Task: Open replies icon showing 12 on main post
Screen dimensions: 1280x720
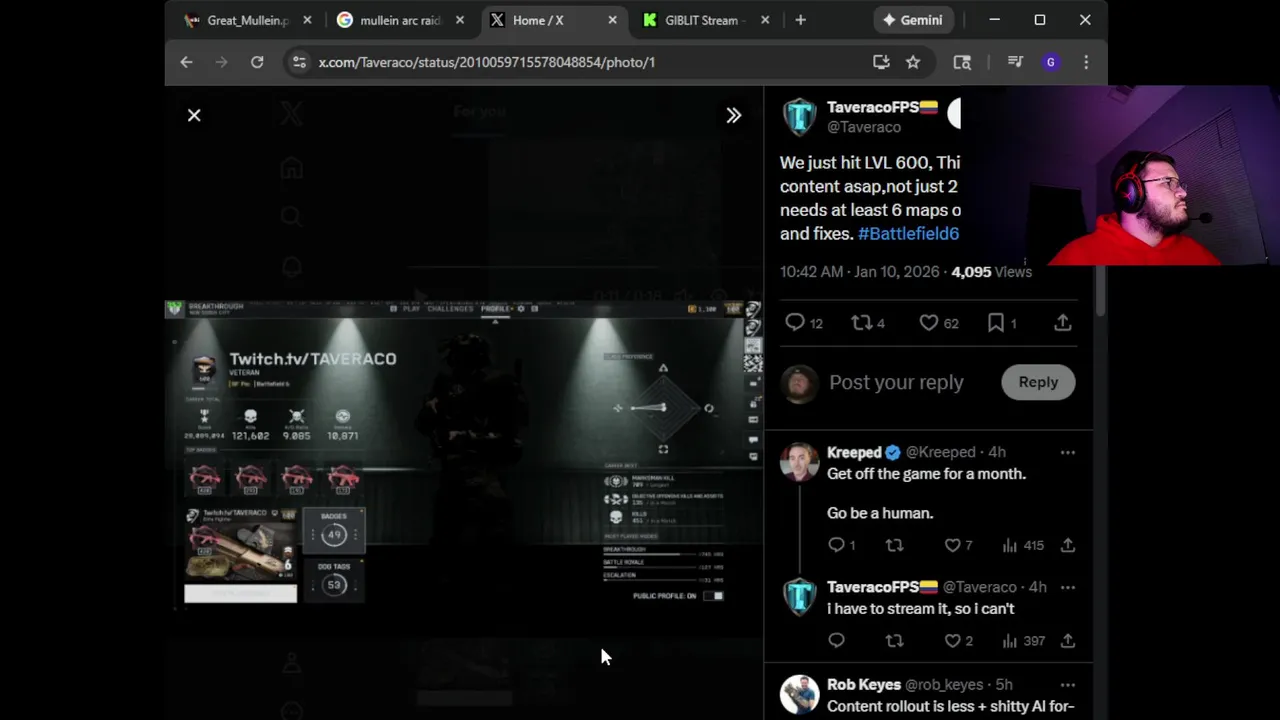Action: (803, 323)
